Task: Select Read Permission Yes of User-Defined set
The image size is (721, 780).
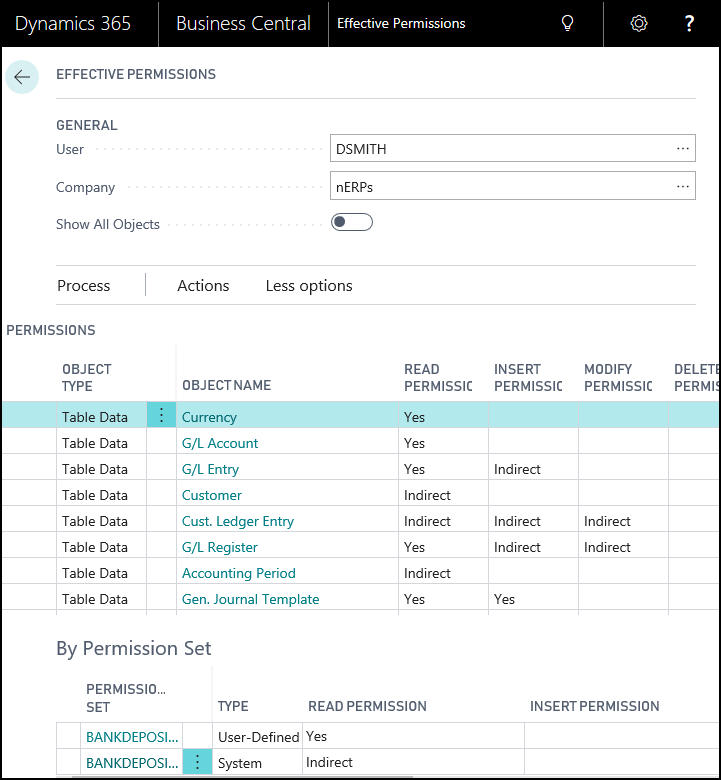Action: point(413,736)
